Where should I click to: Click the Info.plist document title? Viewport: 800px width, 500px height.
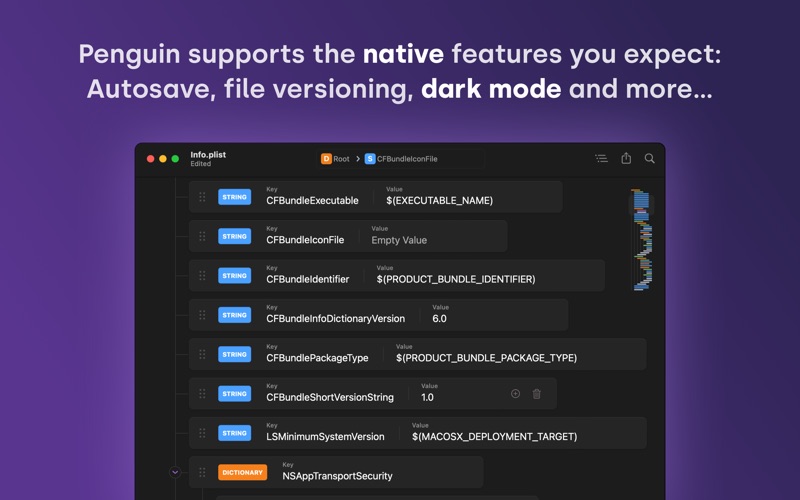pyautogui.click(x=208, y=155)
